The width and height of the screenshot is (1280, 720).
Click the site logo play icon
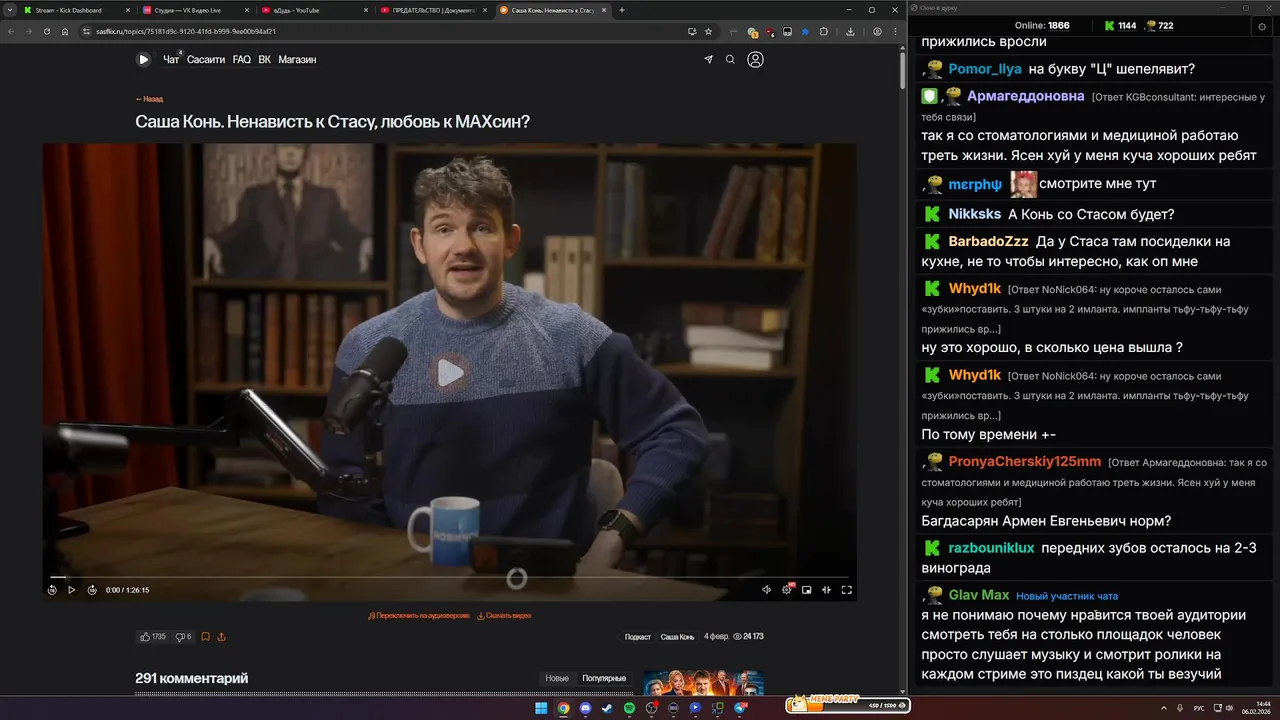(143, 59)
